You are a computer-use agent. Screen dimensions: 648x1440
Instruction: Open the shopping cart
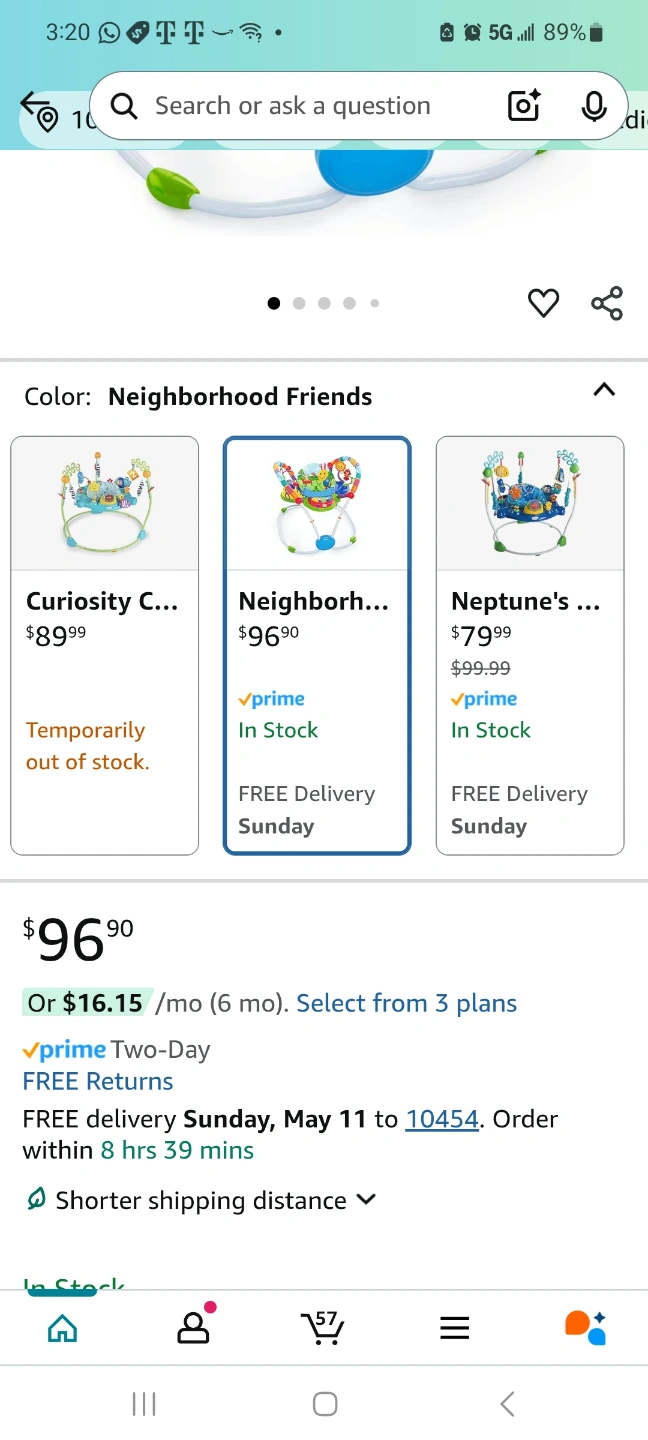click(x=322, y=1328)
